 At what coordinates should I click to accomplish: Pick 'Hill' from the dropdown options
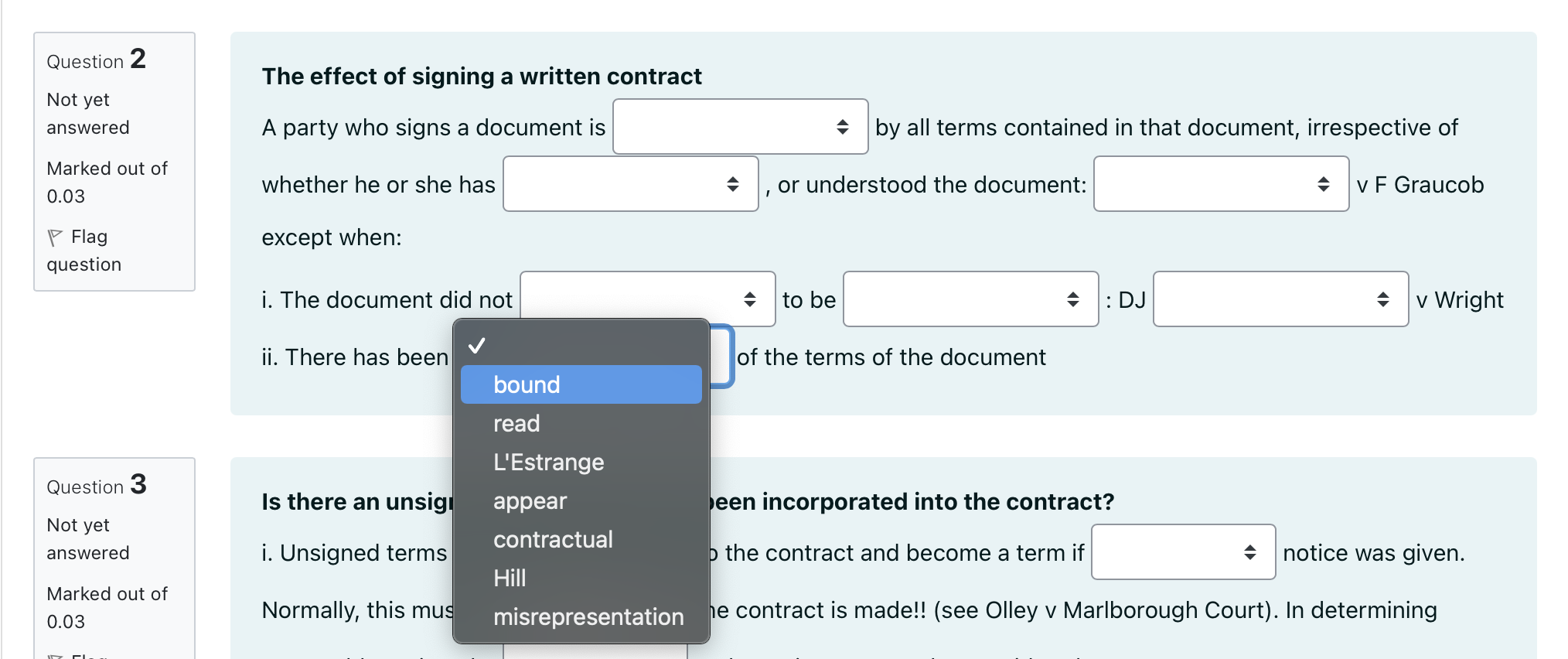click(581, 578)
